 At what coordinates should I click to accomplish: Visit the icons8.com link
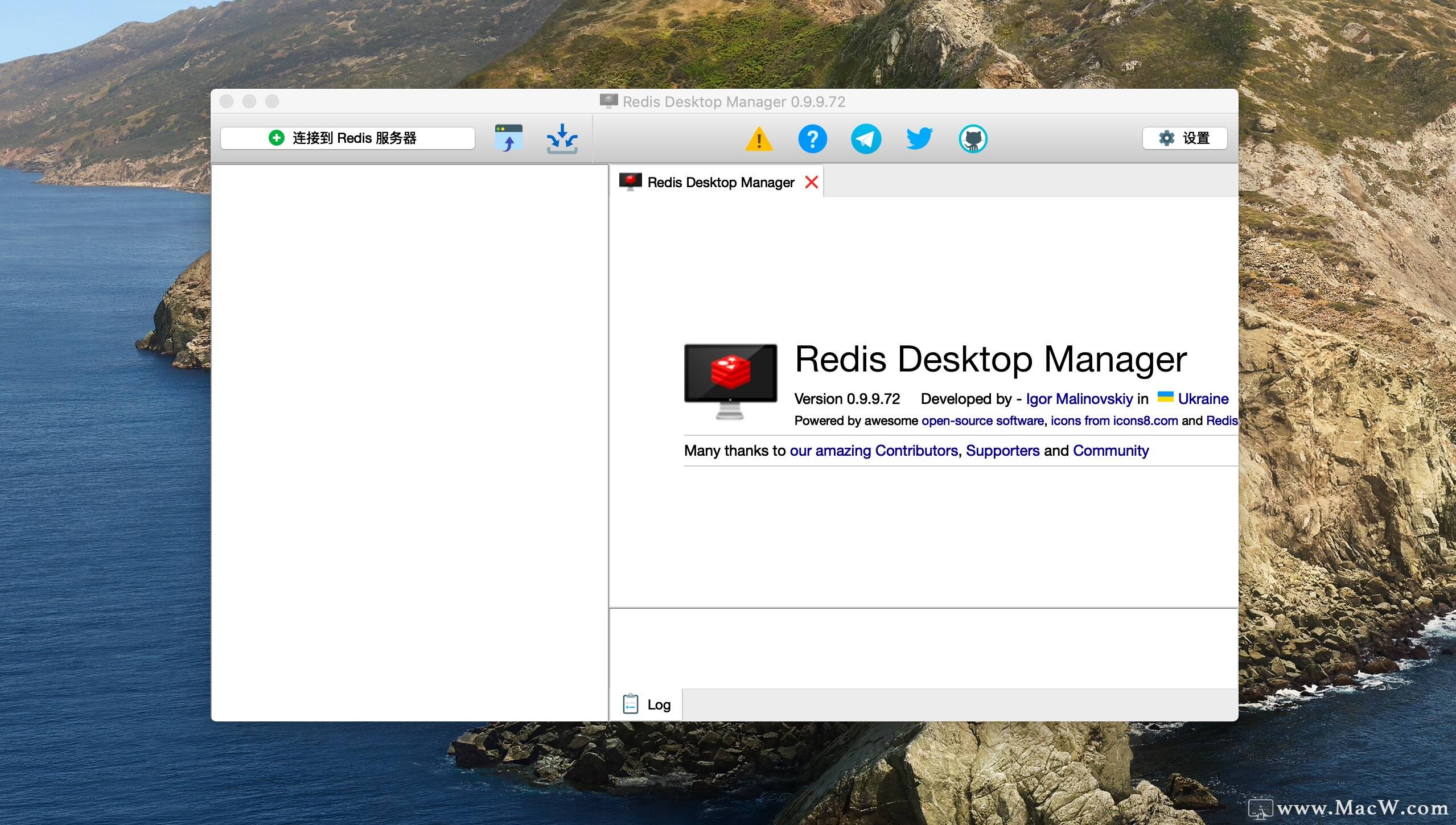tap(1144, 421)
